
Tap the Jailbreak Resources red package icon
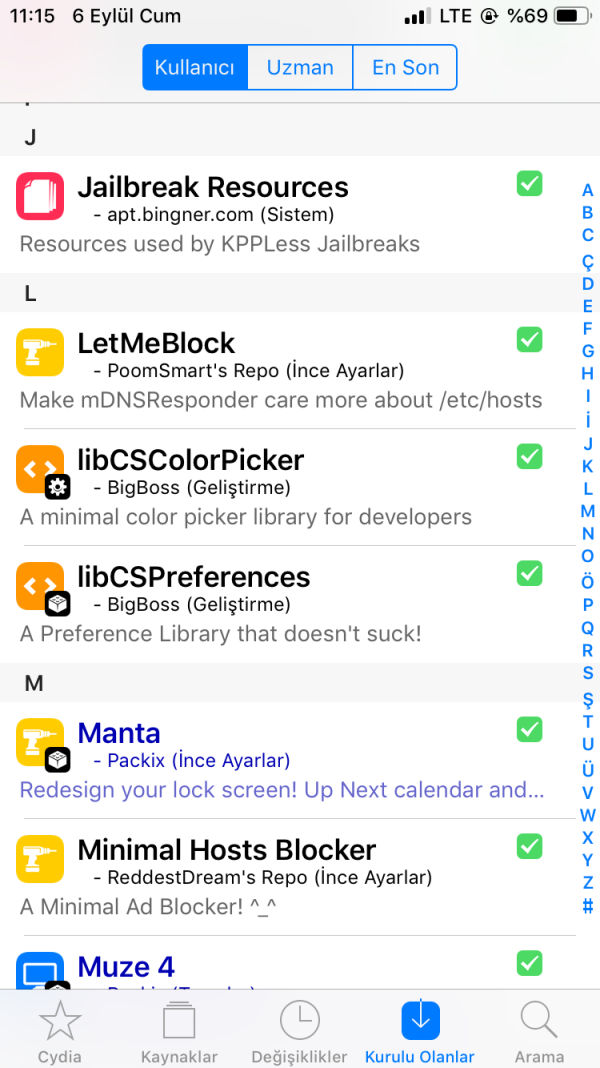pyautogui.click(x=40, y=195)
